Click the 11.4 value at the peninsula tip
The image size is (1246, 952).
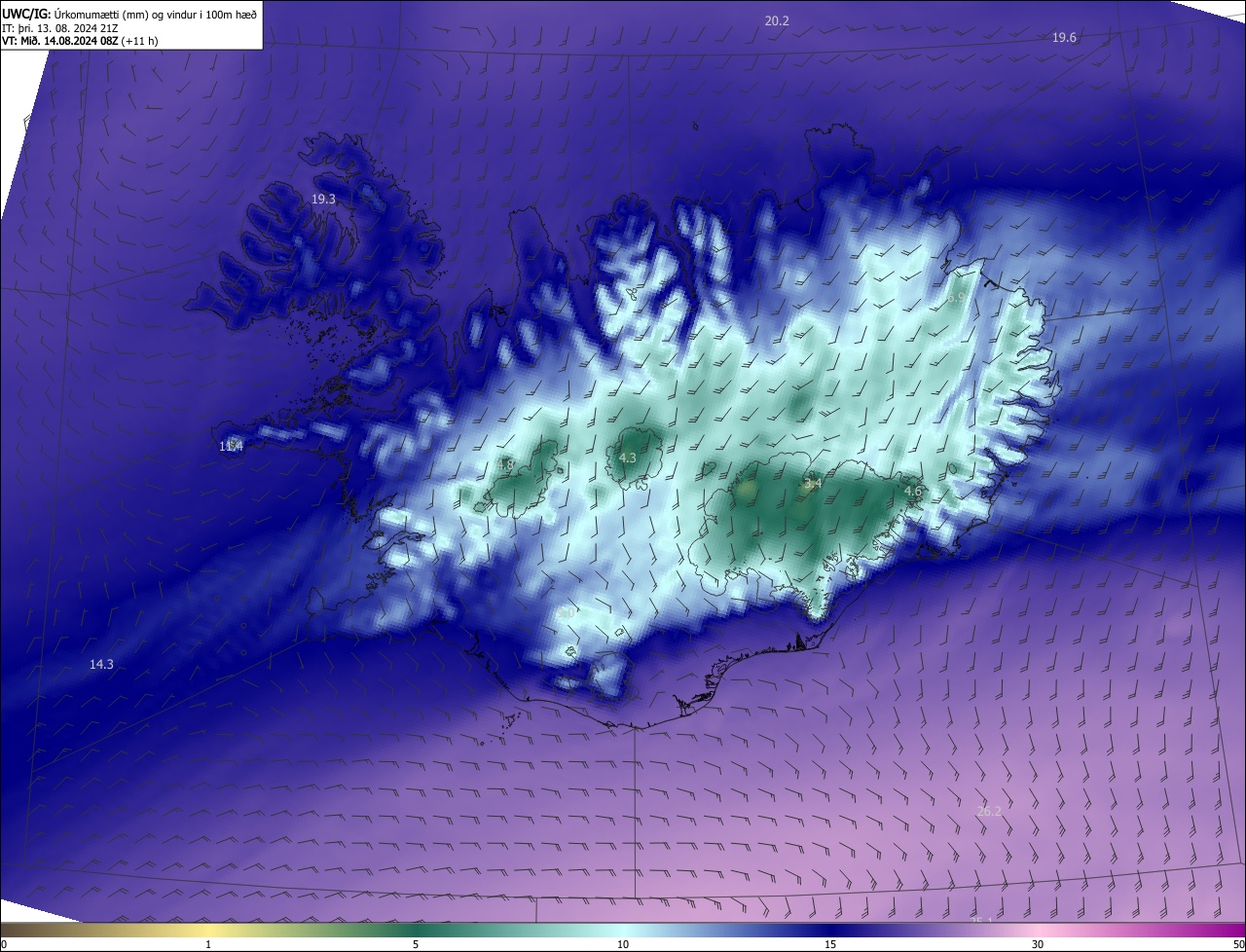pyautogui.click(x=231, y=446)
